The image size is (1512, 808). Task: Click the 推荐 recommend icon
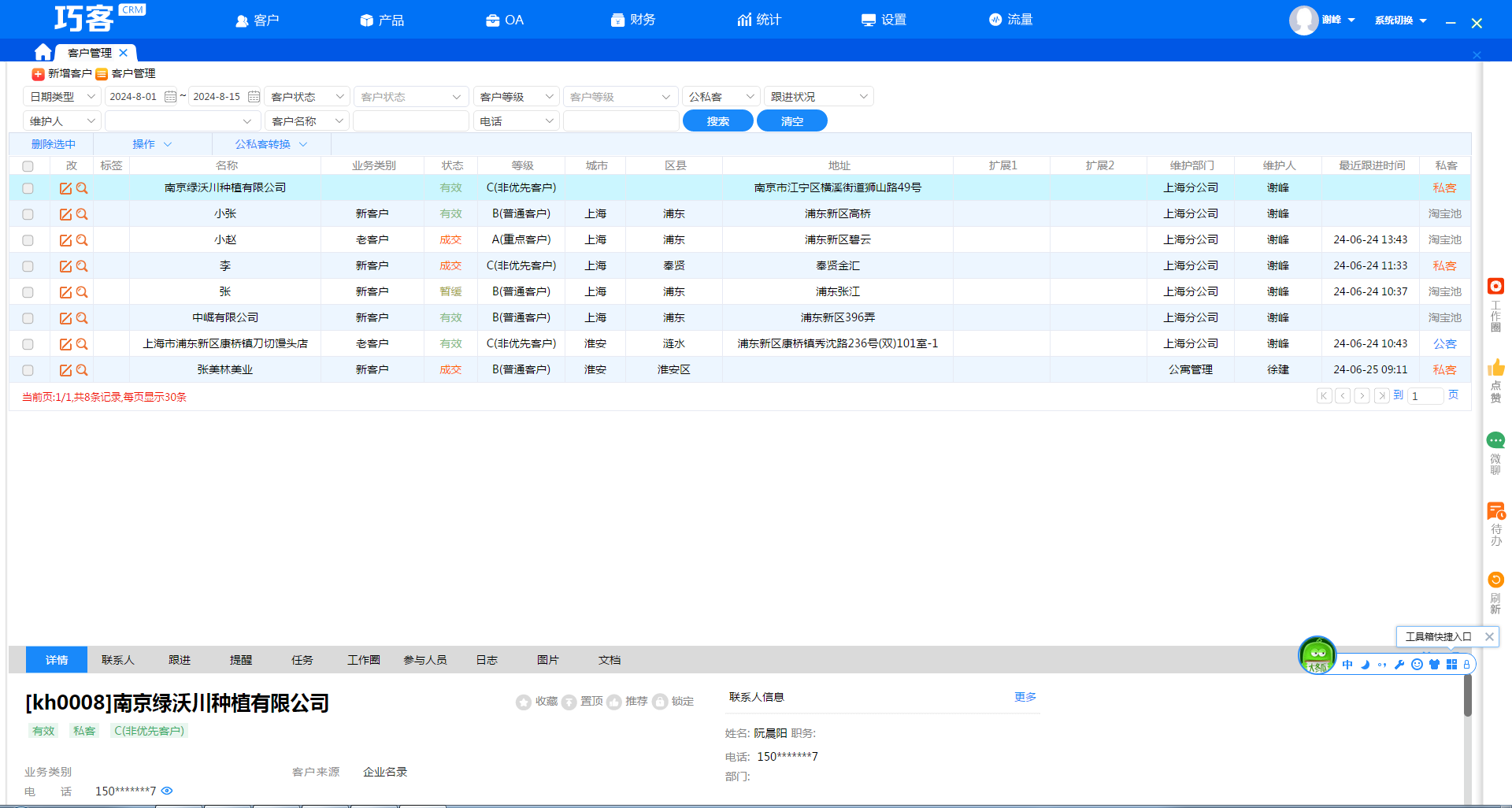tap(614, 702)
